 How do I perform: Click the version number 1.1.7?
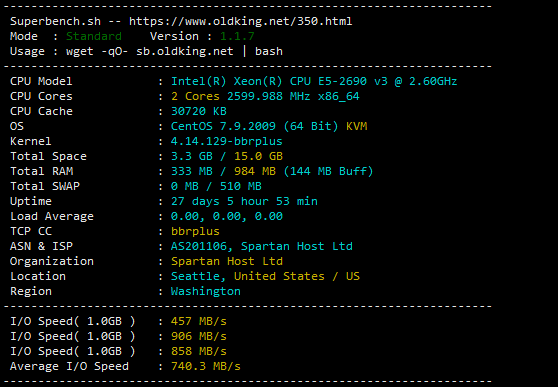237,36
